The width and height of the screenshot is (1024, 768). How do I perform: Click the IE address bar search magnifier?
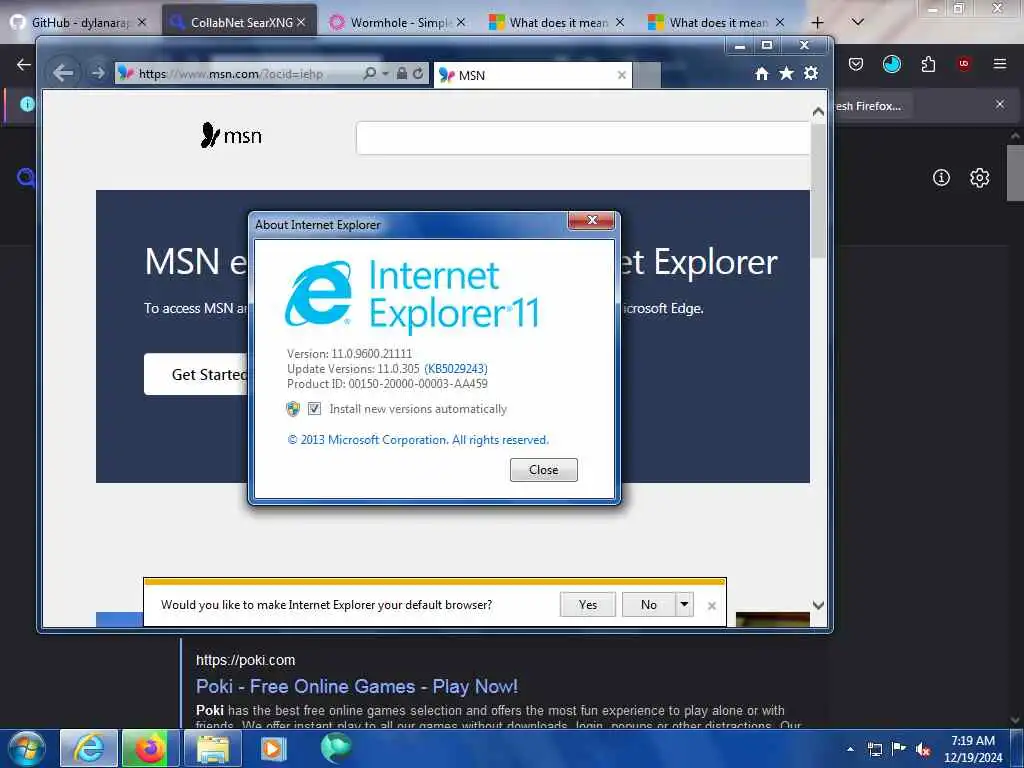tap(370, 73)
